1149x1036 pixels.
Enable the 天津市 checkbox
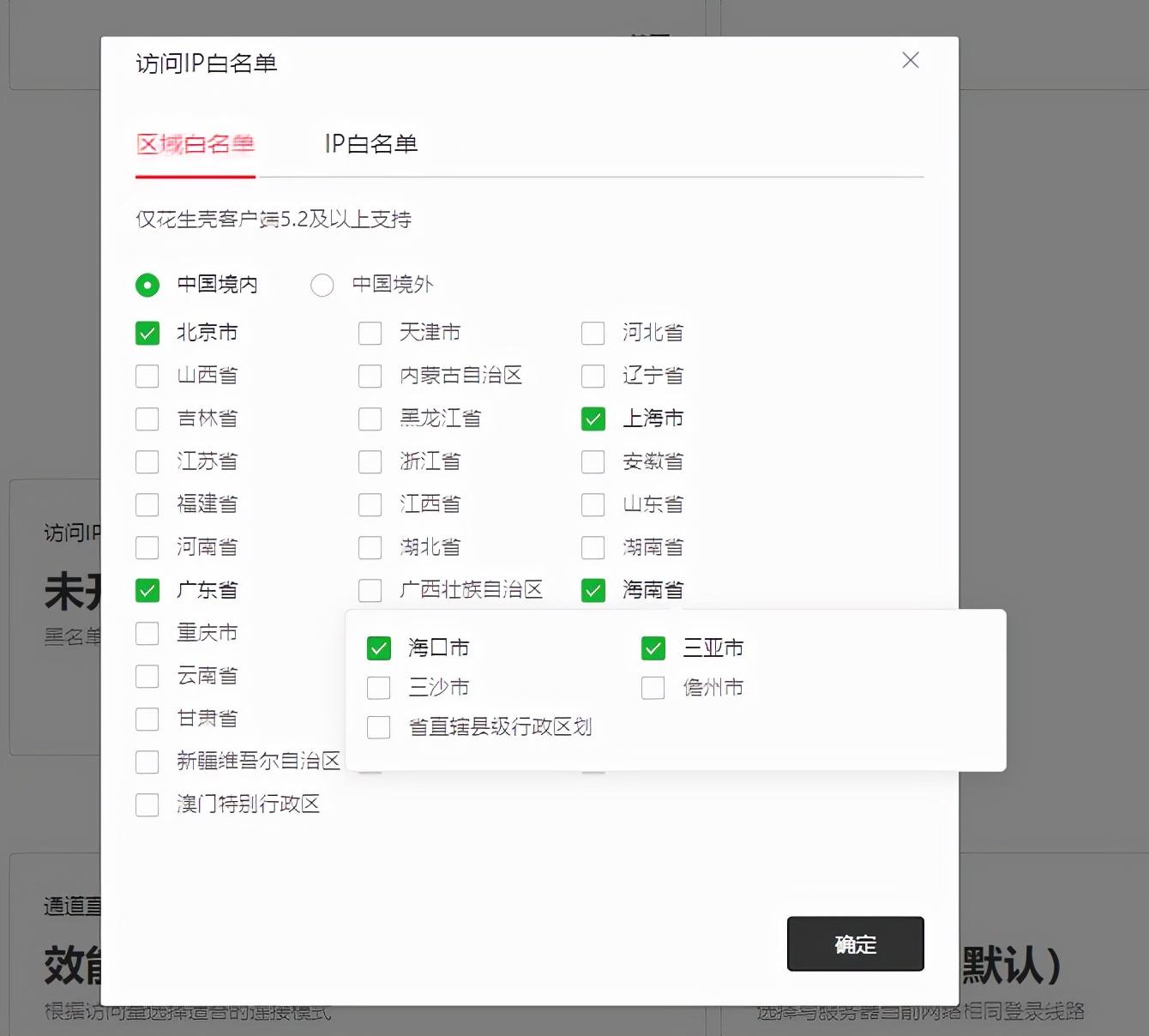click(x=370, y=333)
